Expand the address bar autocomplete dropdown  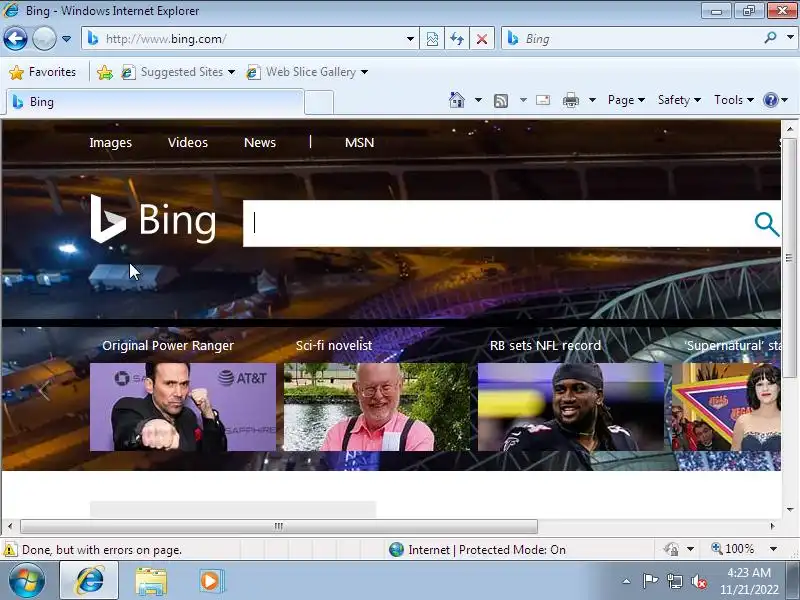(x=410, y=39)
